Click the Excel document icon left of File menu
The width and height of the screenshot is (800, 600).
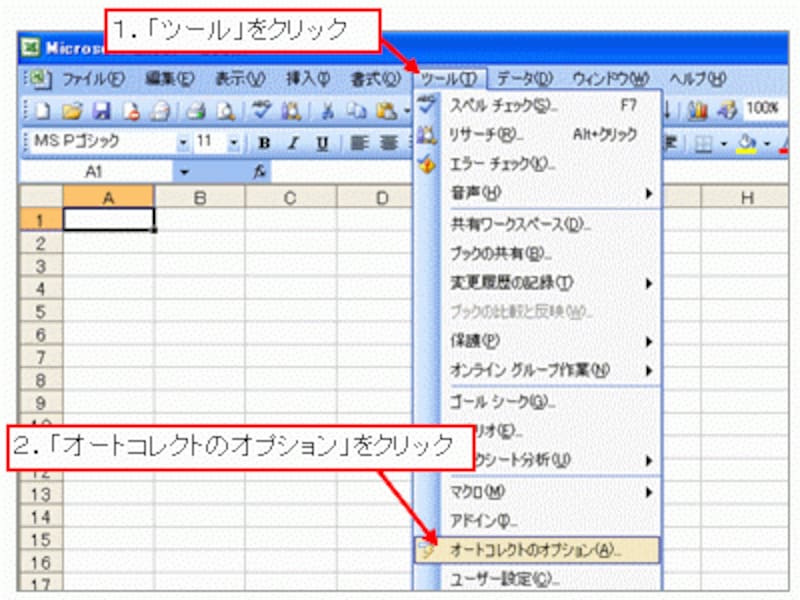39,79
